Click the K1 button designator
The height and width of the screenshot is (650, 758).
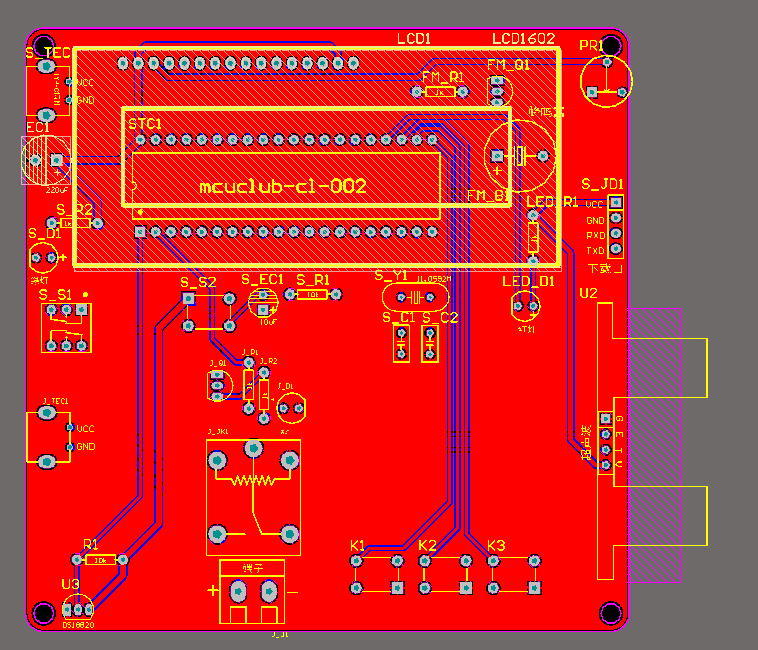(358, 546)
